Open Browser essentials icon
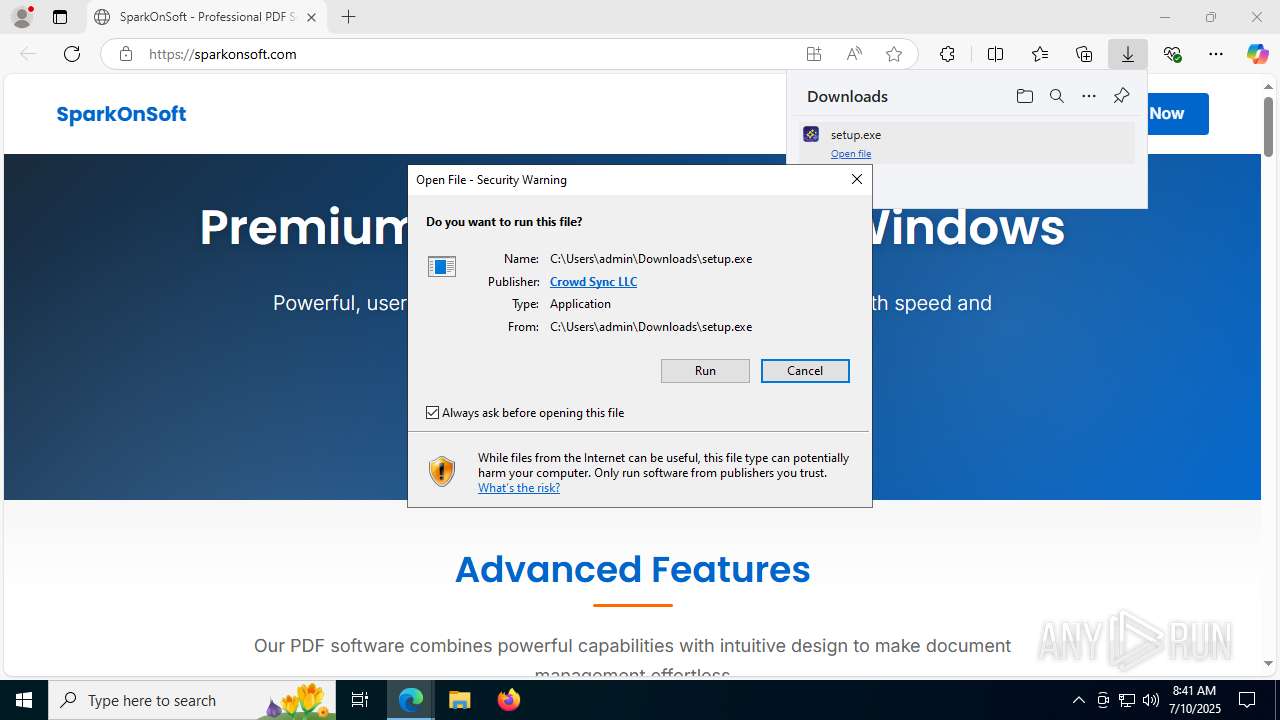 [1172, 54]
